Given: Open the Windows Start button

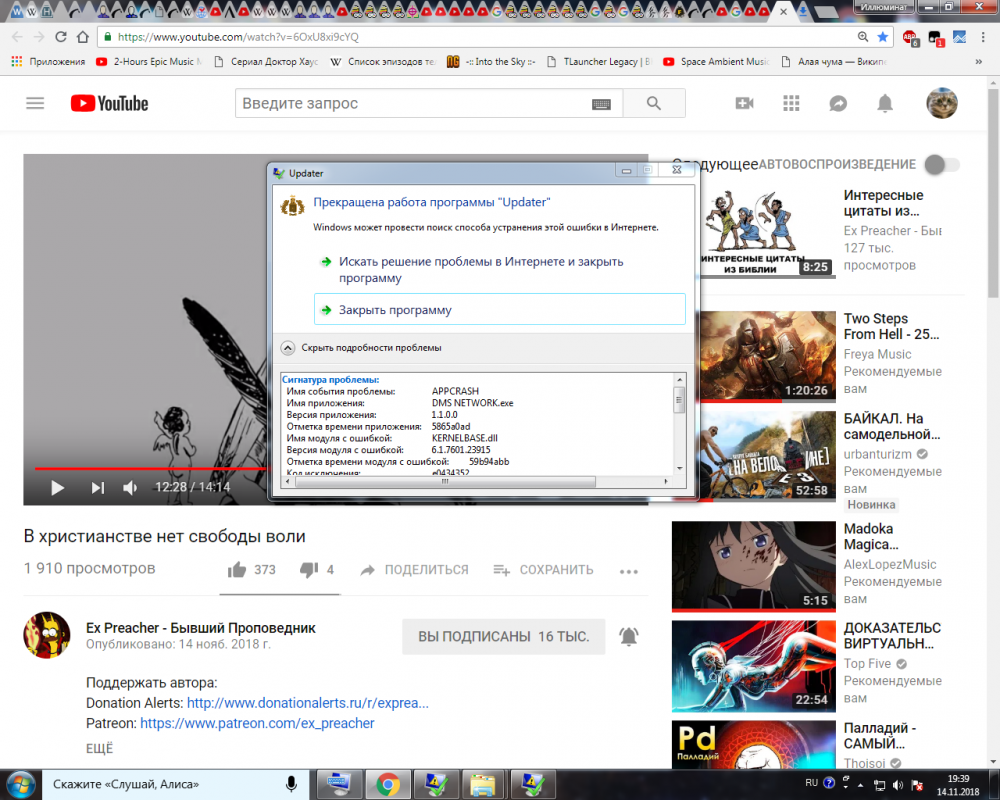Looking at the screenshot, I should coord(20,784).
